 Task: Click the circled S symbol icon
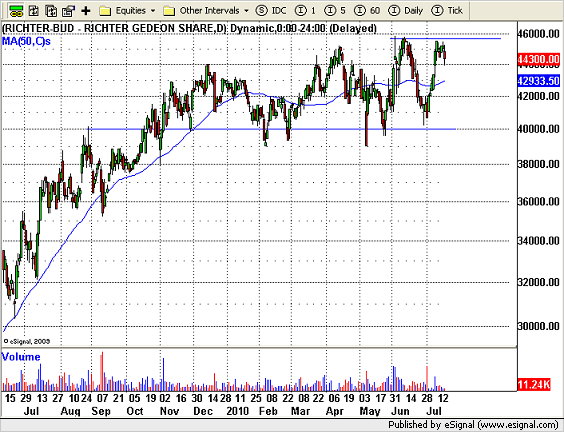[x=261, y=11]
